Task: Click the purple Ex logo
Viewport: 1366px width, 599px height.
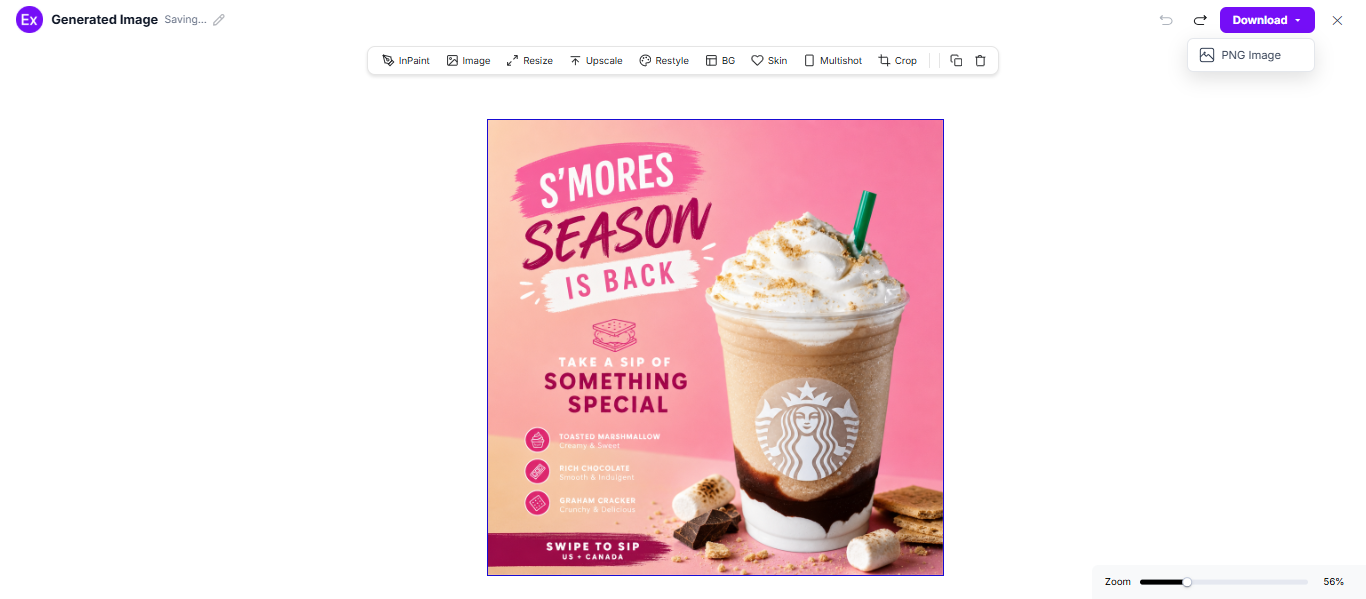Action: pyautogui.click(x=29, y=20)
